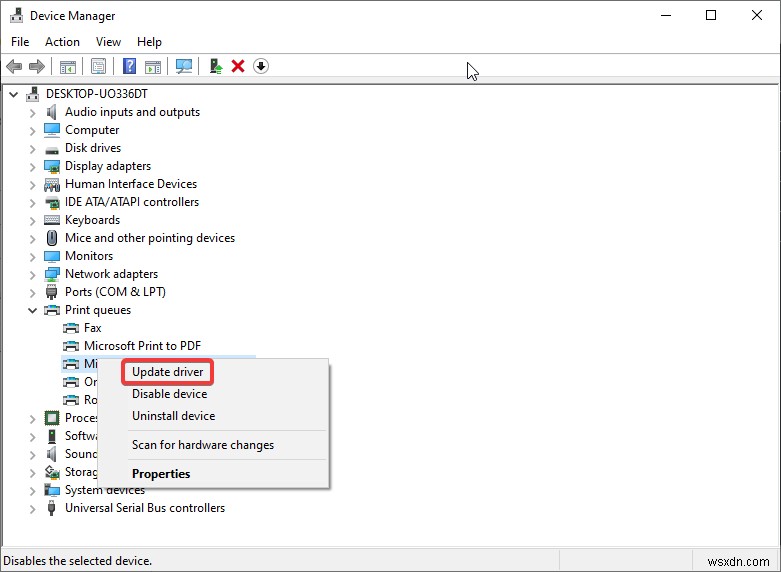Click the Print queues printer icon
781x572 pixels.
pyautogui.click(x=52, y=310)
